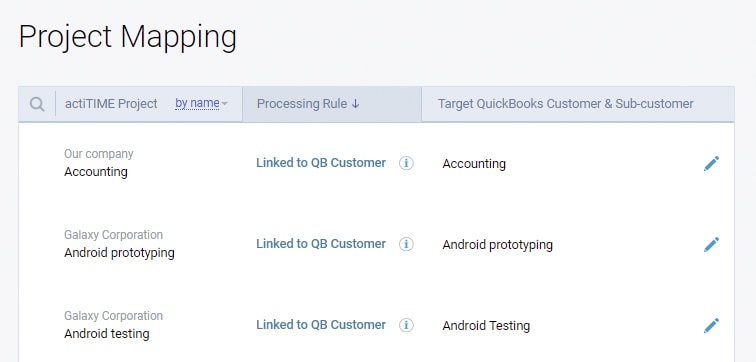Viewport: 756px width, 362px height.
Task: Select Android prototyping project under Galaxy Corporation
Action: 119,253
